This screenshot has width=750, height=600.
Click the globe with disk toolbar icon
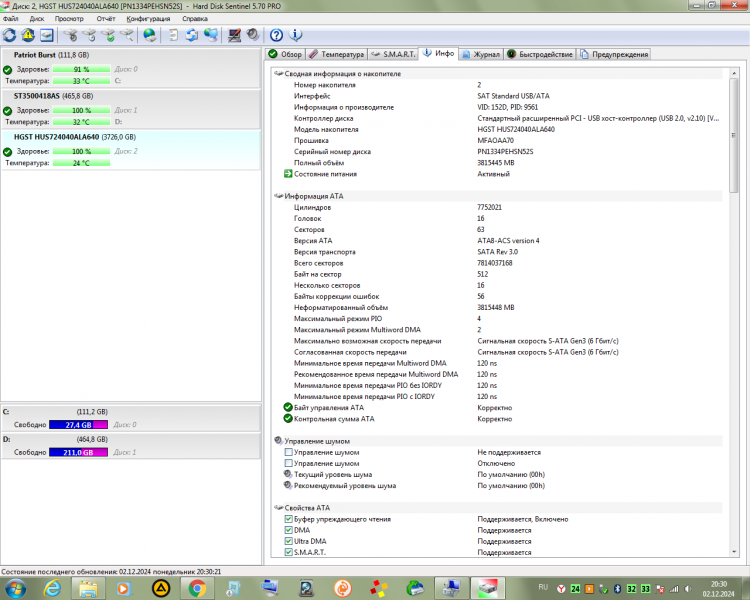coord(150,35)
